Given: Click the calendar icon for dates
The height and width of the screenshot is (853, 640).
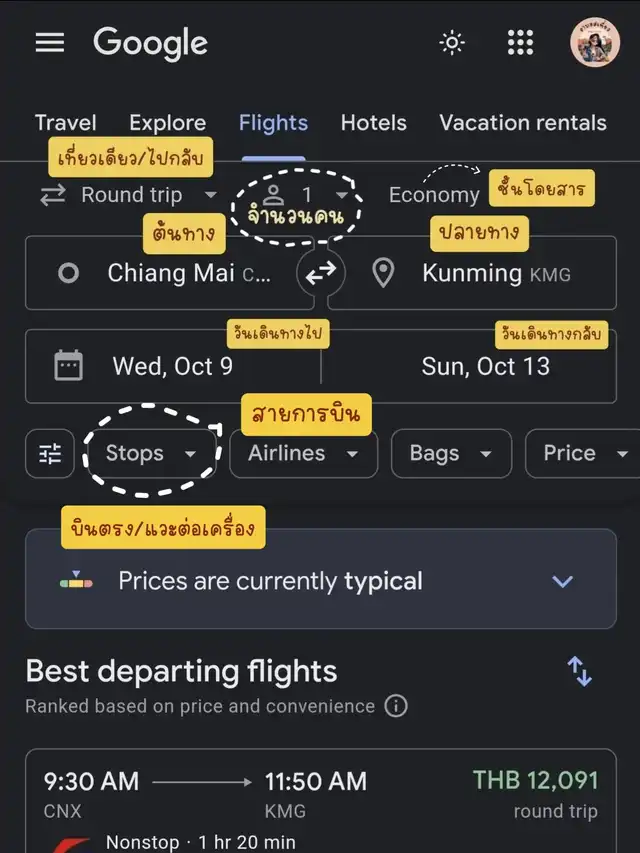Looking at the screenshot, I should point(68,366).
